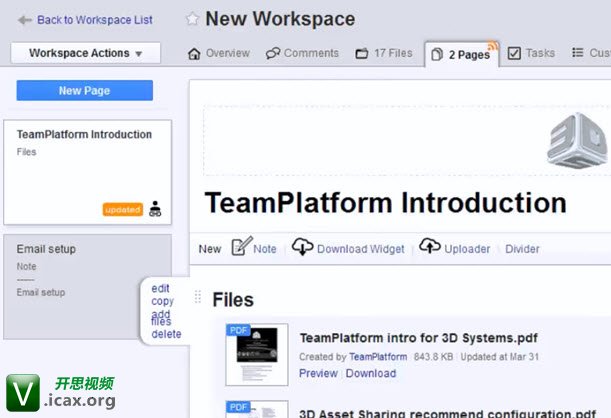Open the Workspace Actions dropdown
This screenshot has width=611, height=418.
[85, 53]
